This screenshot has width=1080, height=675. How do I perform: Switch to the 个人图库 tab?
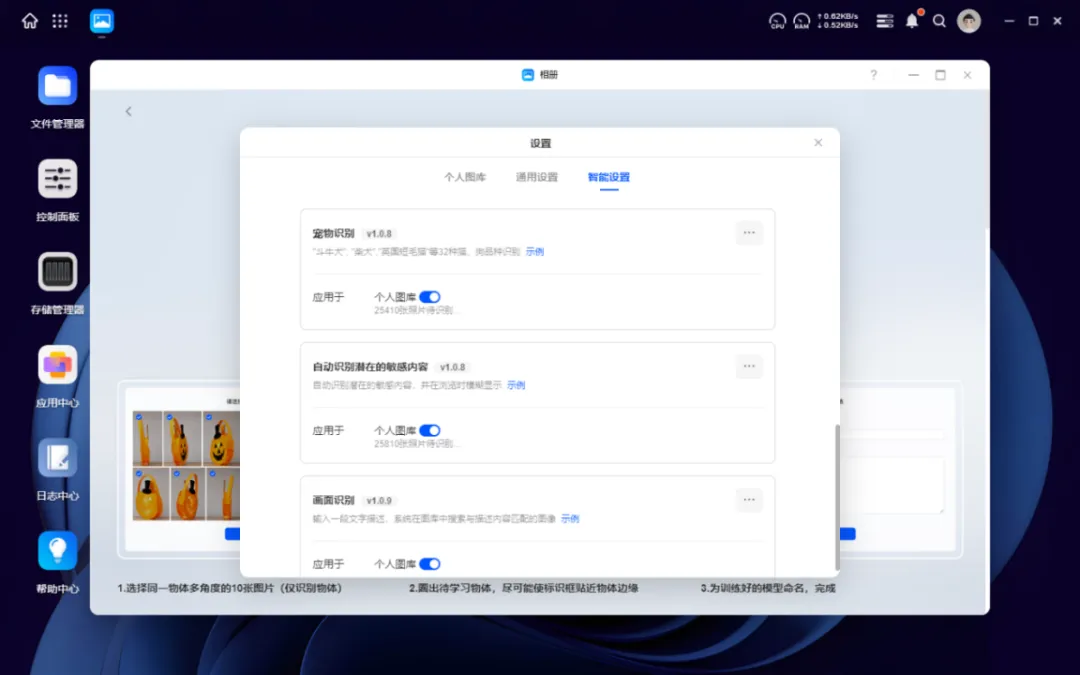(464, 176)
